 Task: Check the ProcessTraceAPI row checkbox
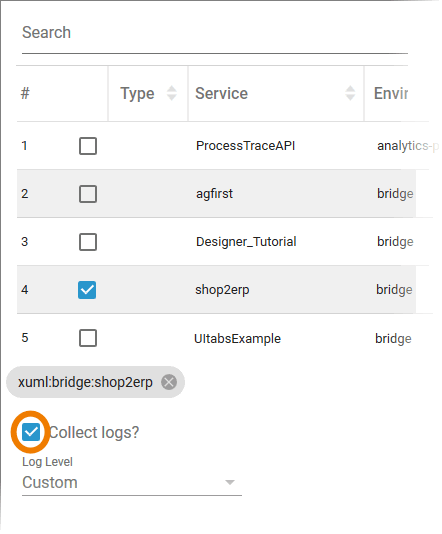pyautogui.click(x=88, y=146)
